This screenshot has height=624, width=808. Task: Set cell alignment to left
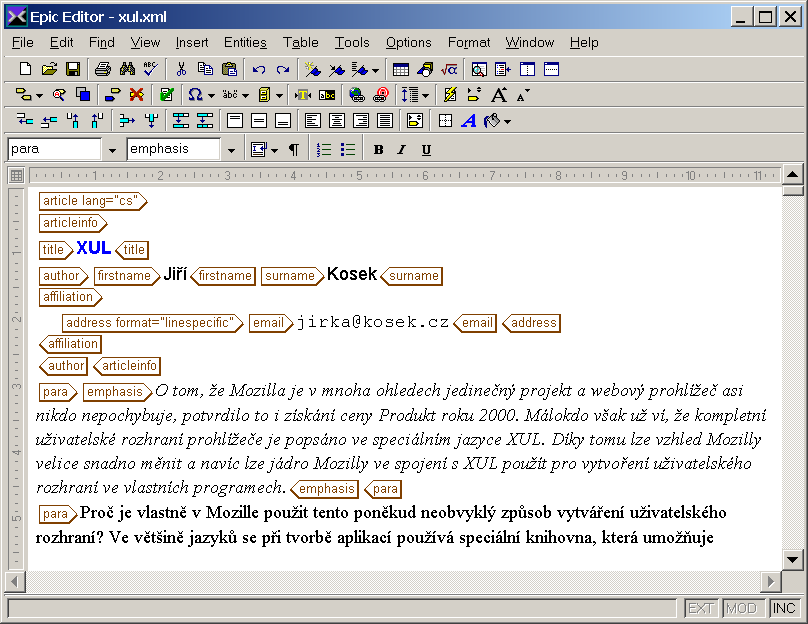pos(312,121)
